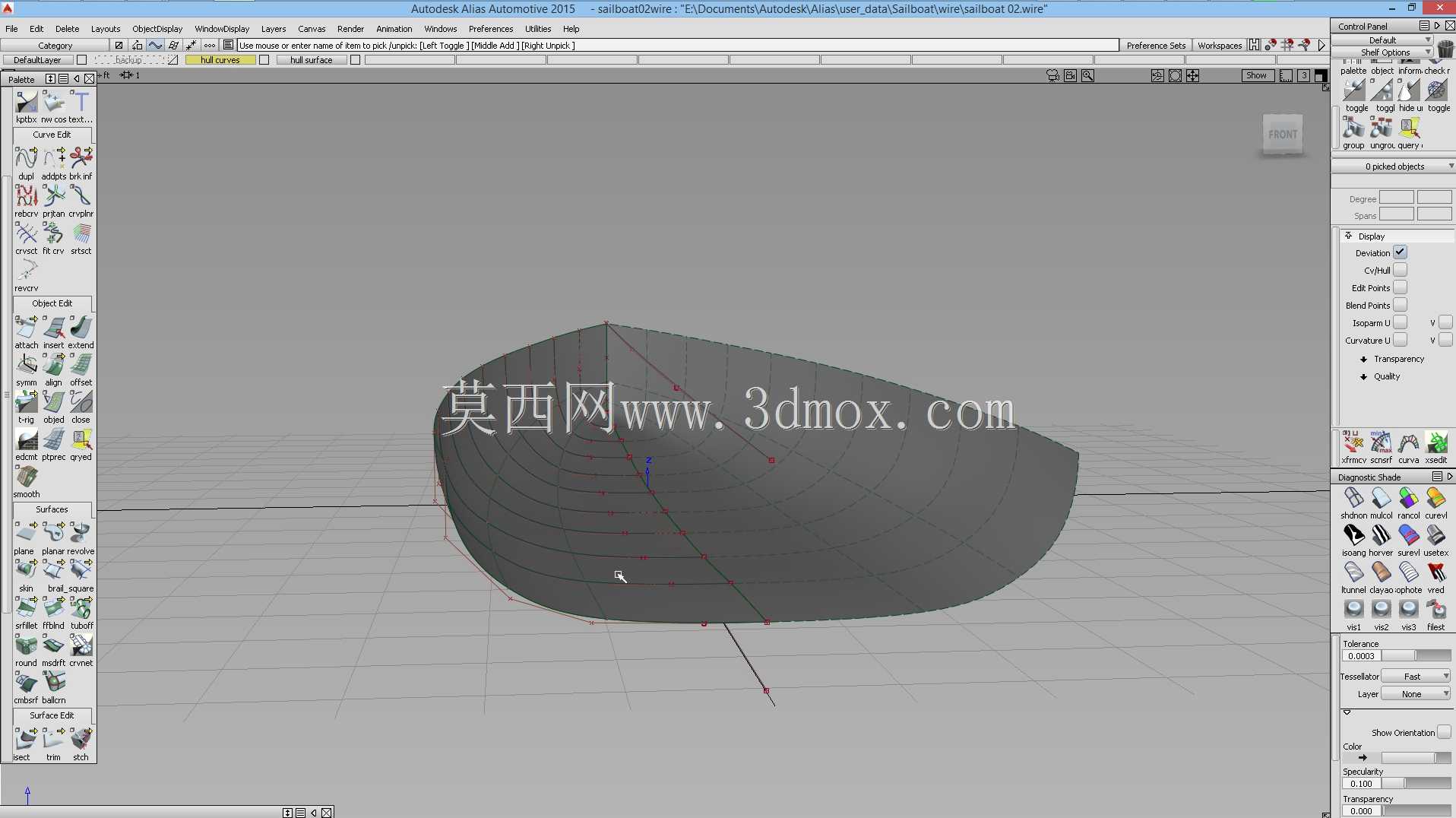Toggle the hull curves layer visibility box
Viewport: 1456px width, 818px height.
click(x=264, y=60)
